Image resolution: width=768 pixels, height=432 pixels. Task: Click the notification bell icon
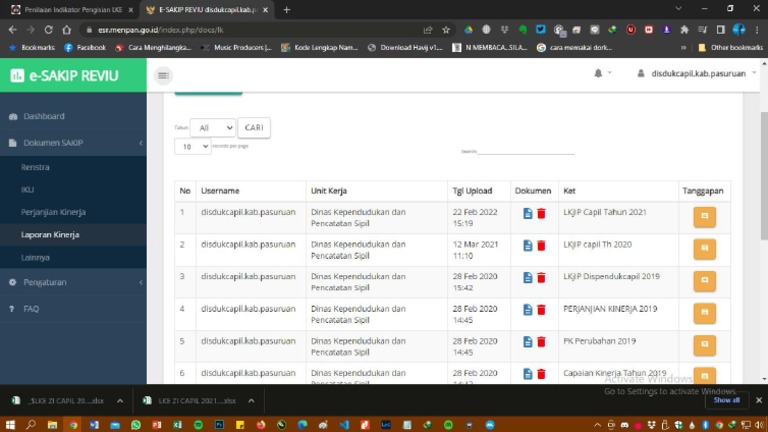click(x=599, y=73)
